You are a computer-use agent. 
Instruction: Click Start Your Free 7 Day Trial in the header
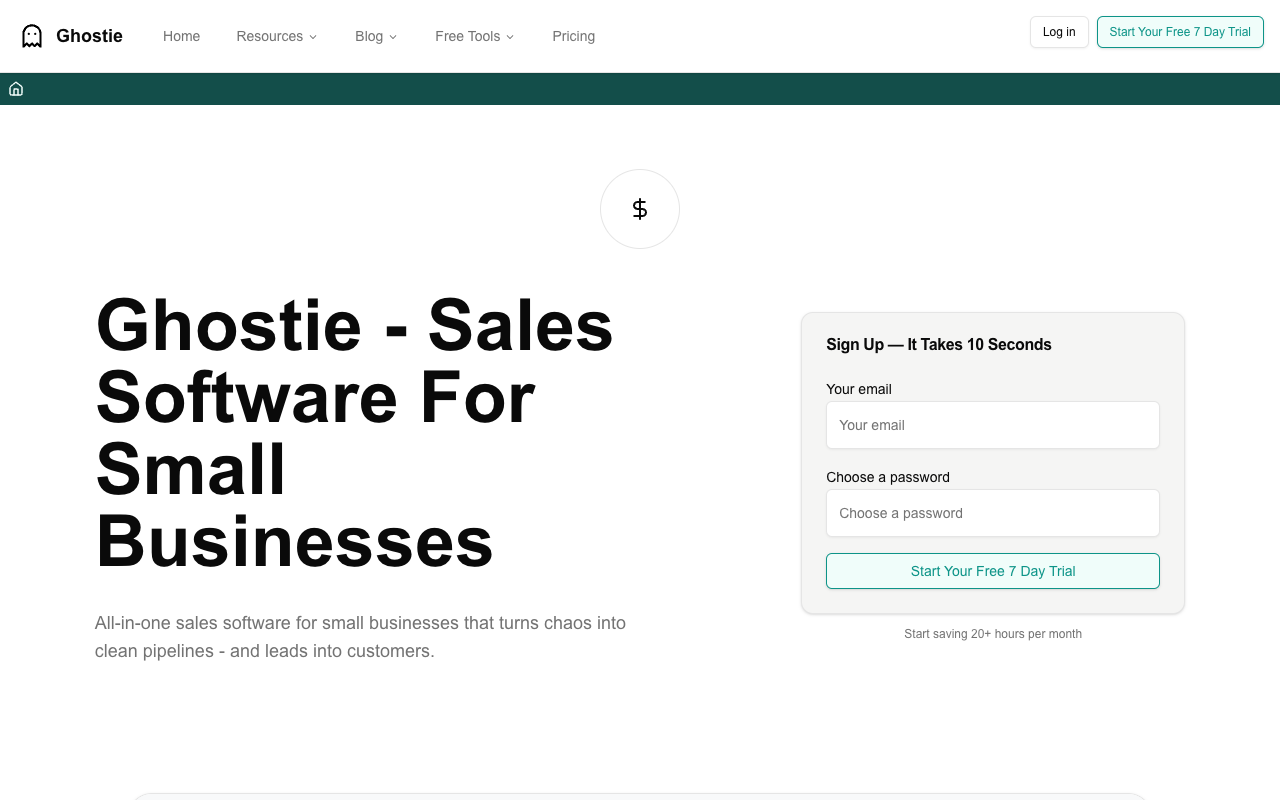1180,32
